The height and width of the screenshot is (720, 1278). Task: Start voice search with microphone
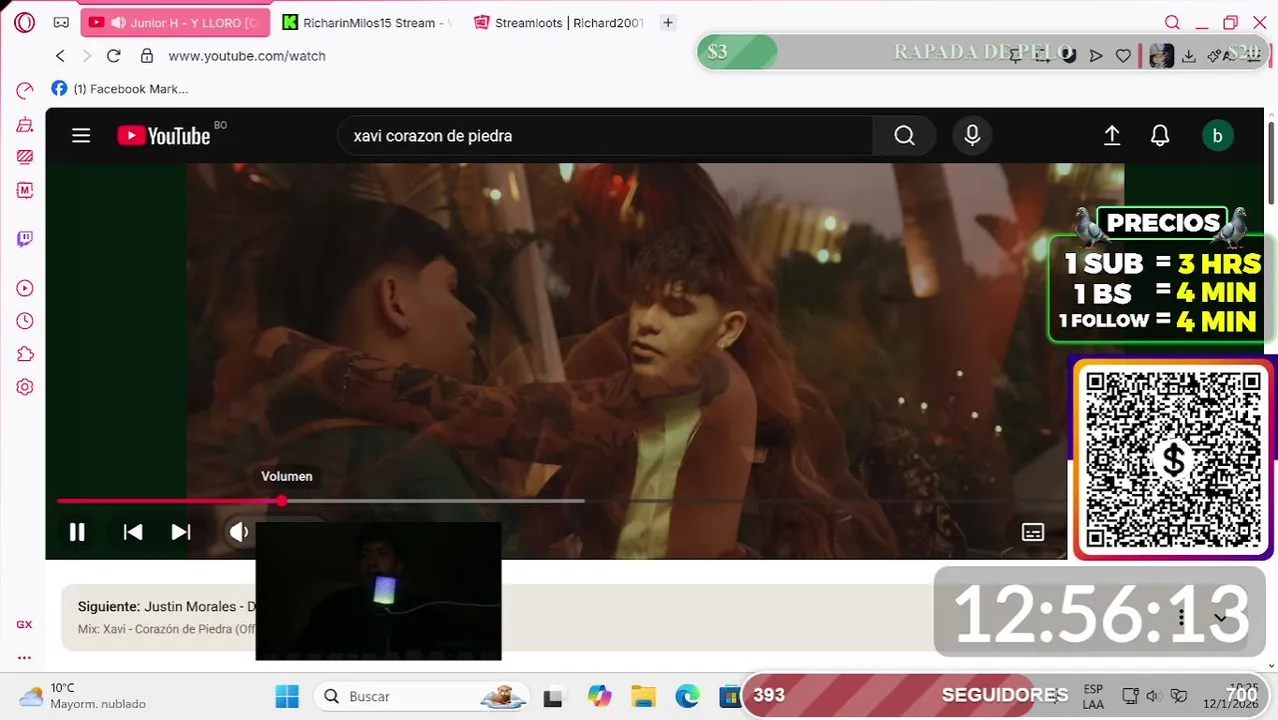tap(972, 136)
